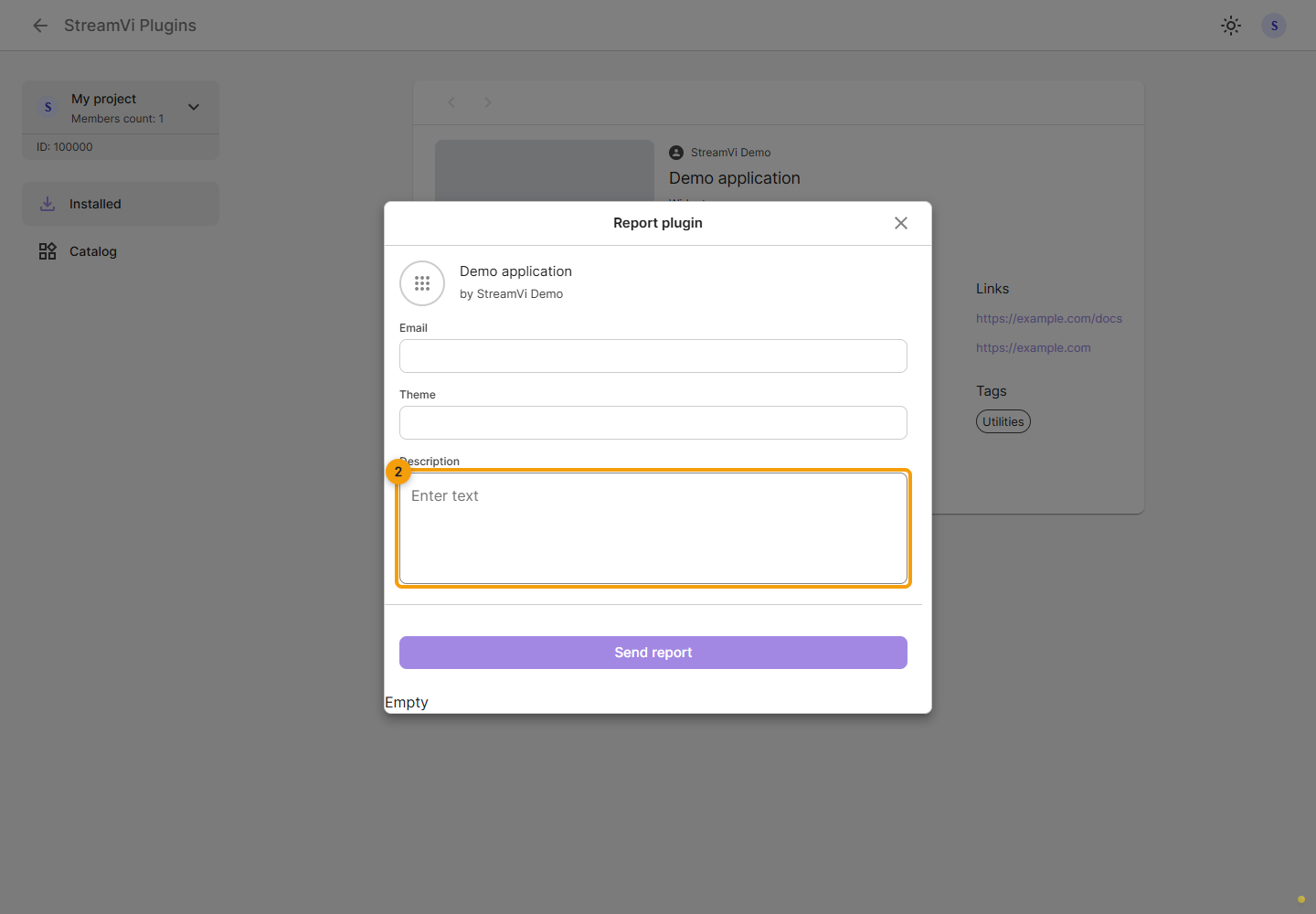The width and height of the screenshot is (1316, 914).
Task: Go back using the arrow beside StreamVi Plugins
Action: tap(40, 26)
